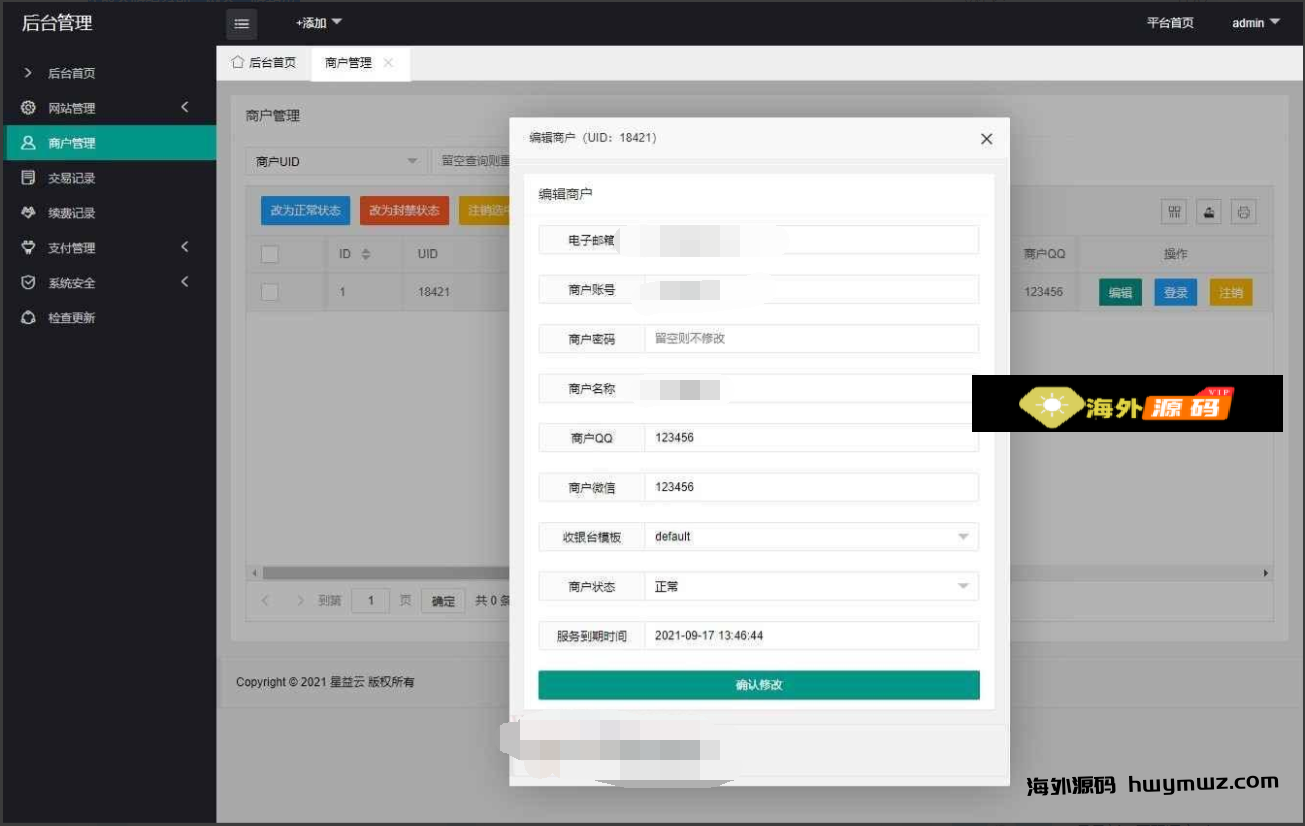The height and width of the screenshot is (826, 1305).
Task: Click the table print icon
Action: click(x=1243, y=212)
